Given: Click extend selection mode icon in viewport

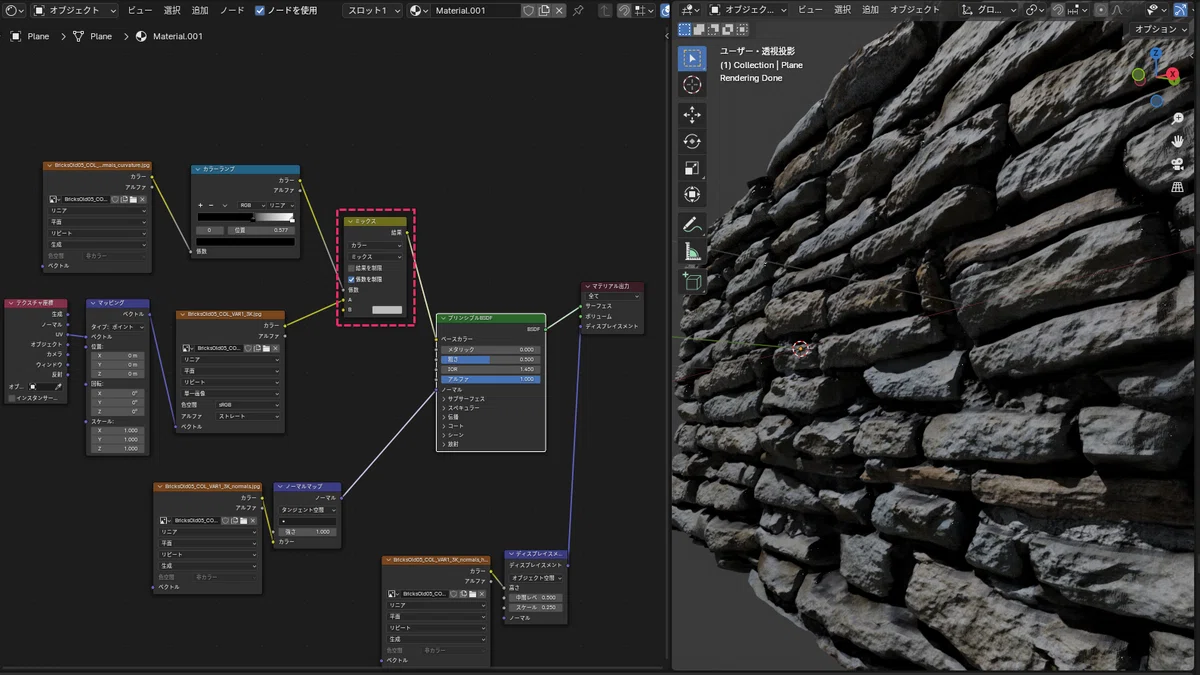Looking at the screenshot, I should tap(699, 30).
